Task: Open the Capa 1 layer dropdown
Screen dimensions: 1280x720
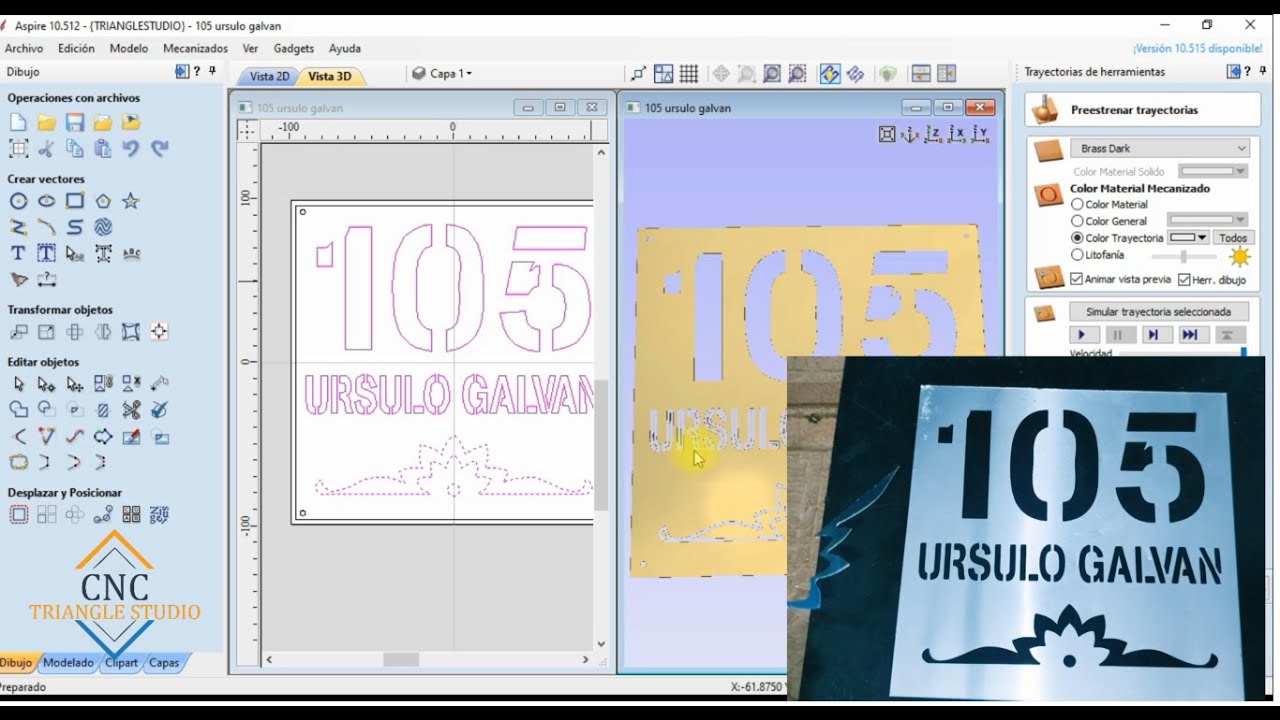Action: (x=441, y=73)
